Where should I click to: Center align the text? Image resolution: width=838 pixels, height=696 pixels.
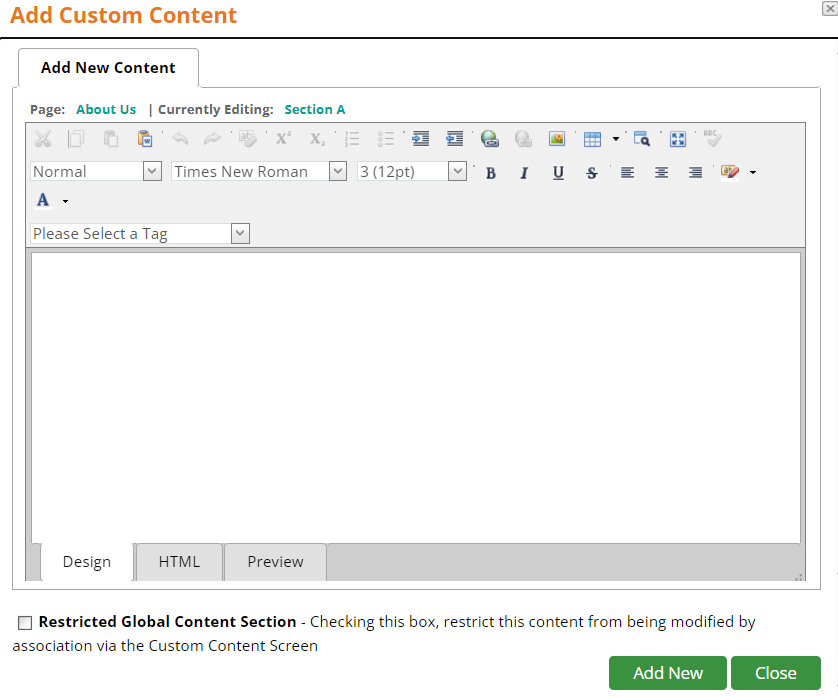[x=662, y=173]
